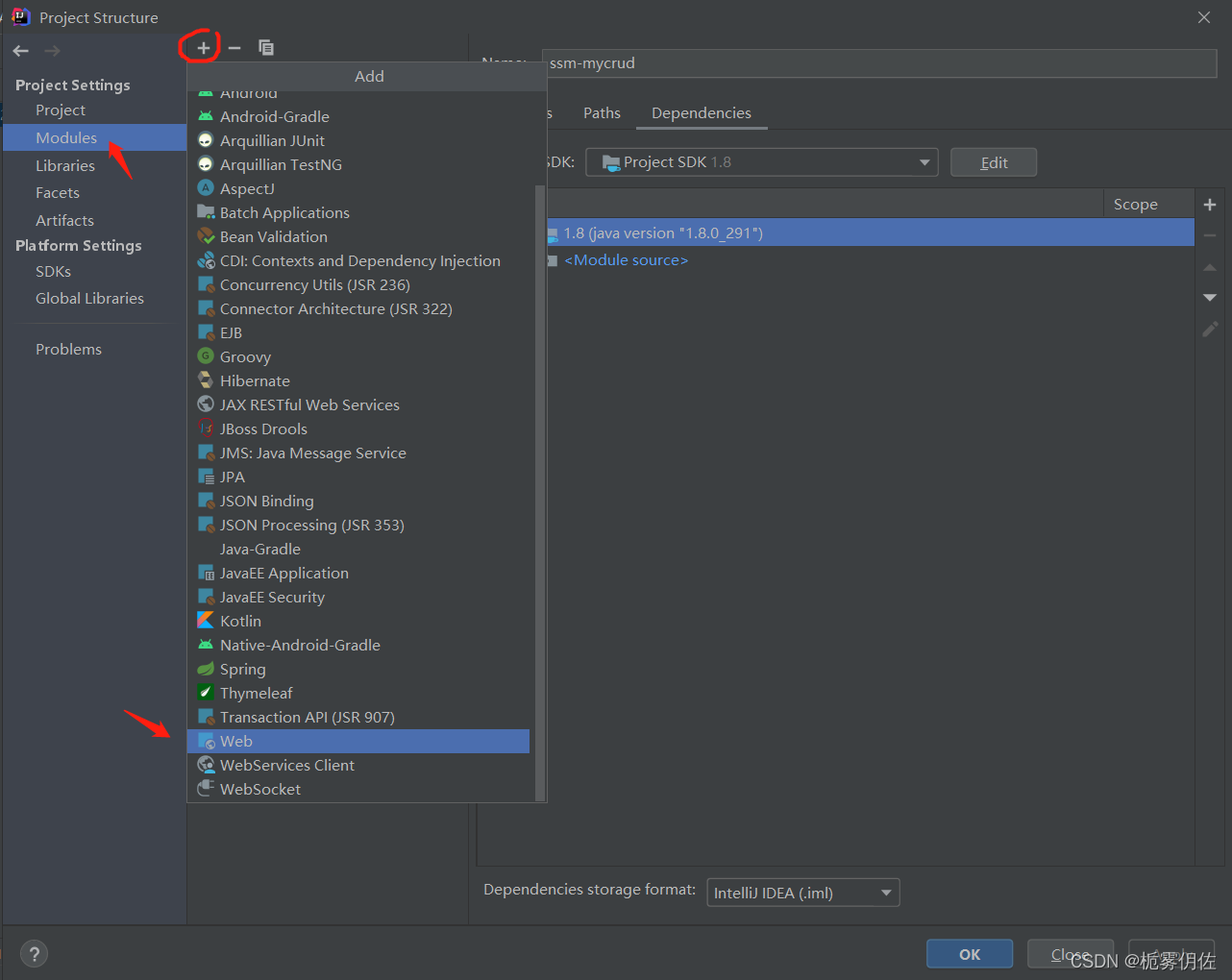Choose Android-Gradle from the Add list
Screen dimensions: 1232x980
pyautogui.click(x=358, y=116)
